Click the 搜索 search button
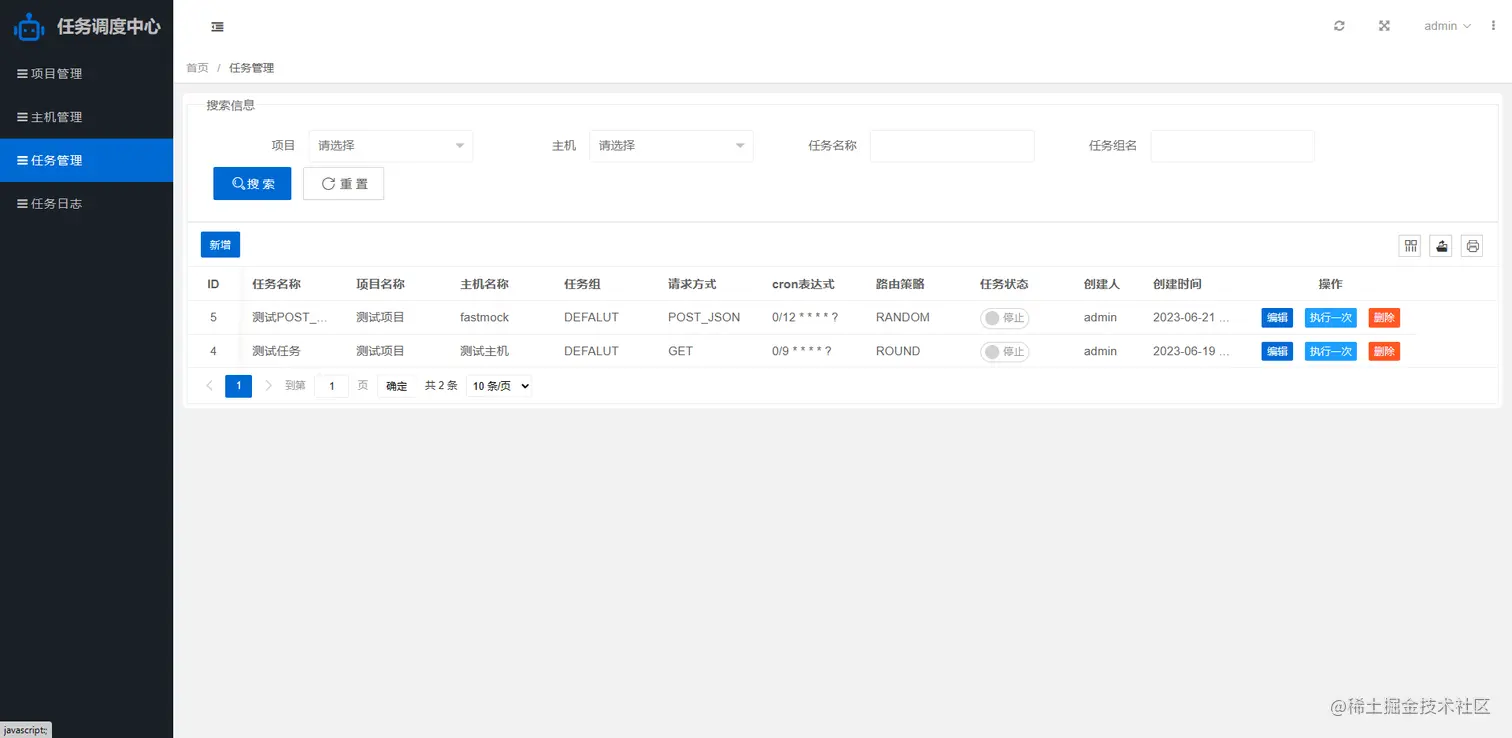 click(x=252, y=184)
